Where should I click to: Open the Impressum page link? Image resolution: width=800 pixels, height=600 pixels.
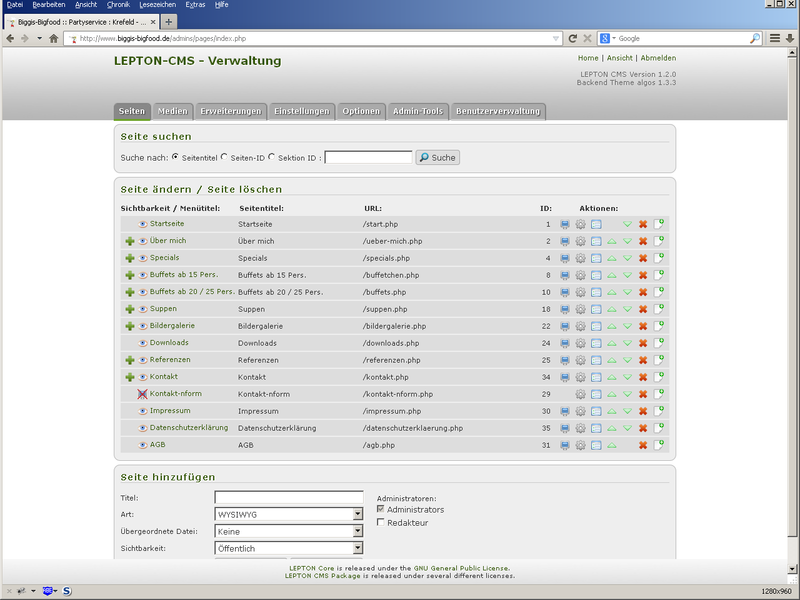click(170, 411)
